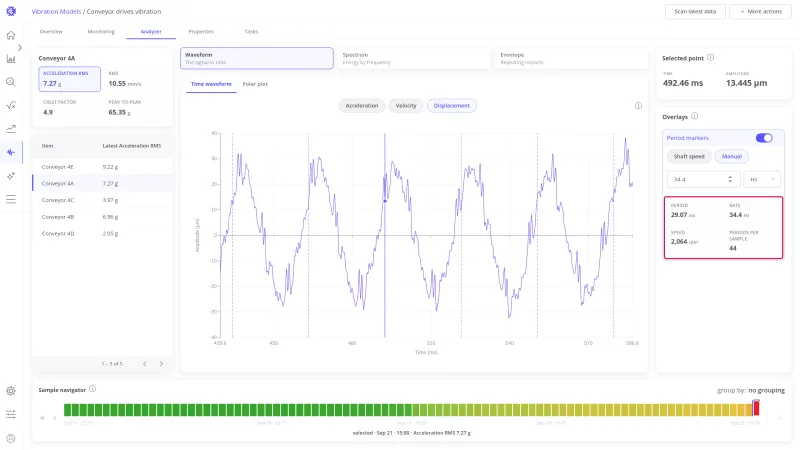
Task: Open the settings gear icon in sidebar
Action: [x=11, y=391]
